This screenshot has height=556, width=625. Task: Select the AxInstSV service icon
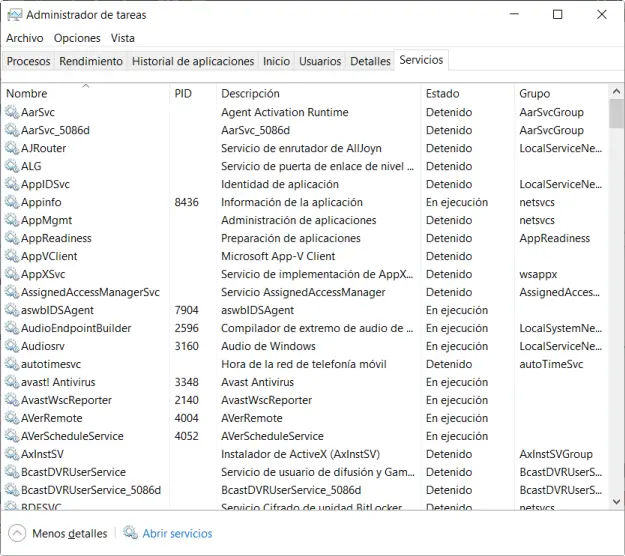(12, 454)
